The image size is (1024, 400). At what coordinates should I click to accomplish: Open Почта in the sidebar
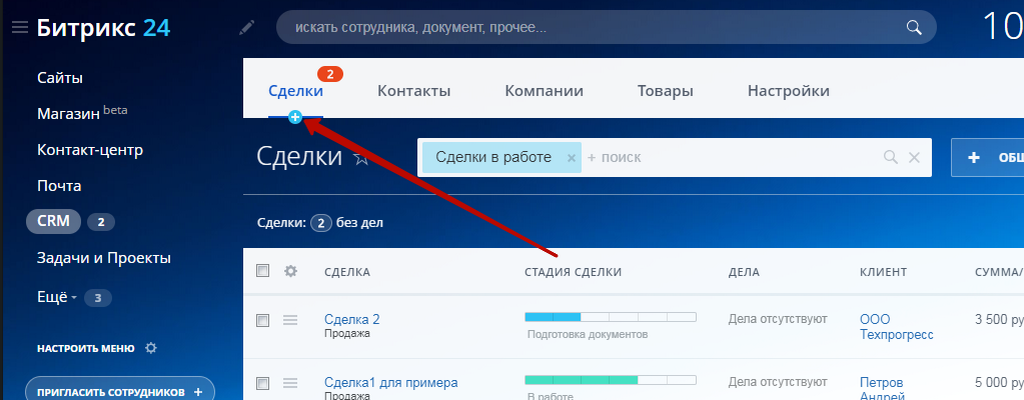click(x=59, y=186)
